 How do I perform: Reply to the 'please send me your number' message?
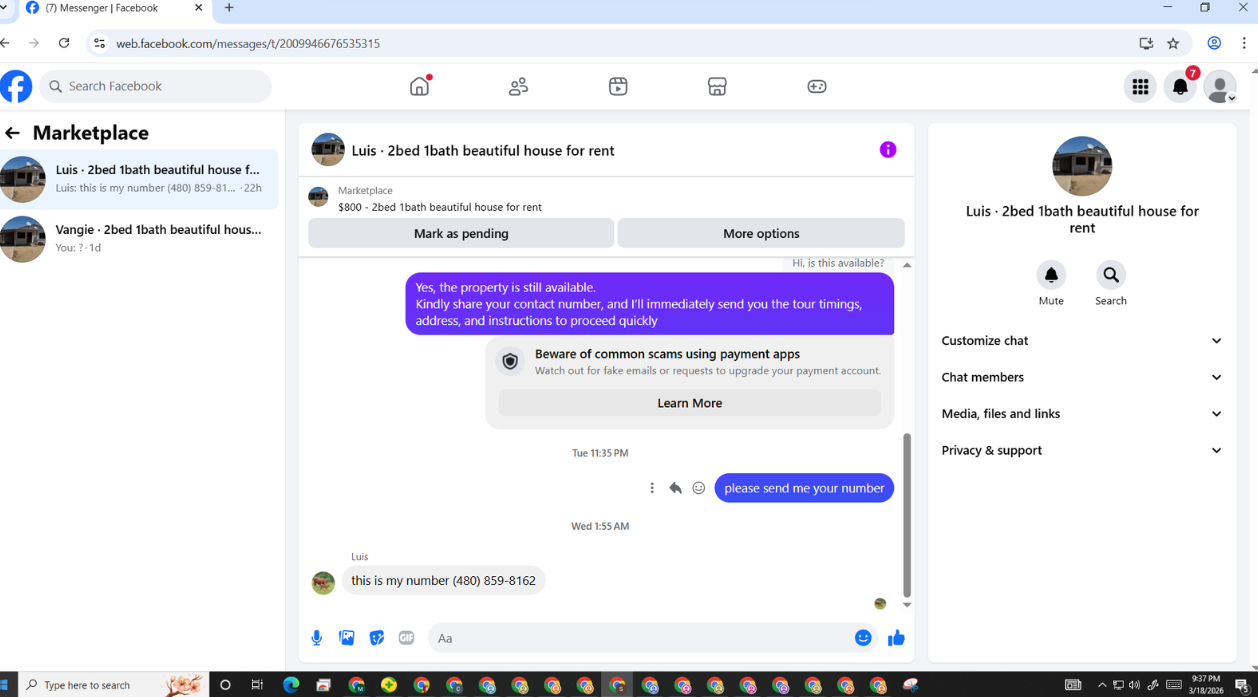[x=675, y=488]
